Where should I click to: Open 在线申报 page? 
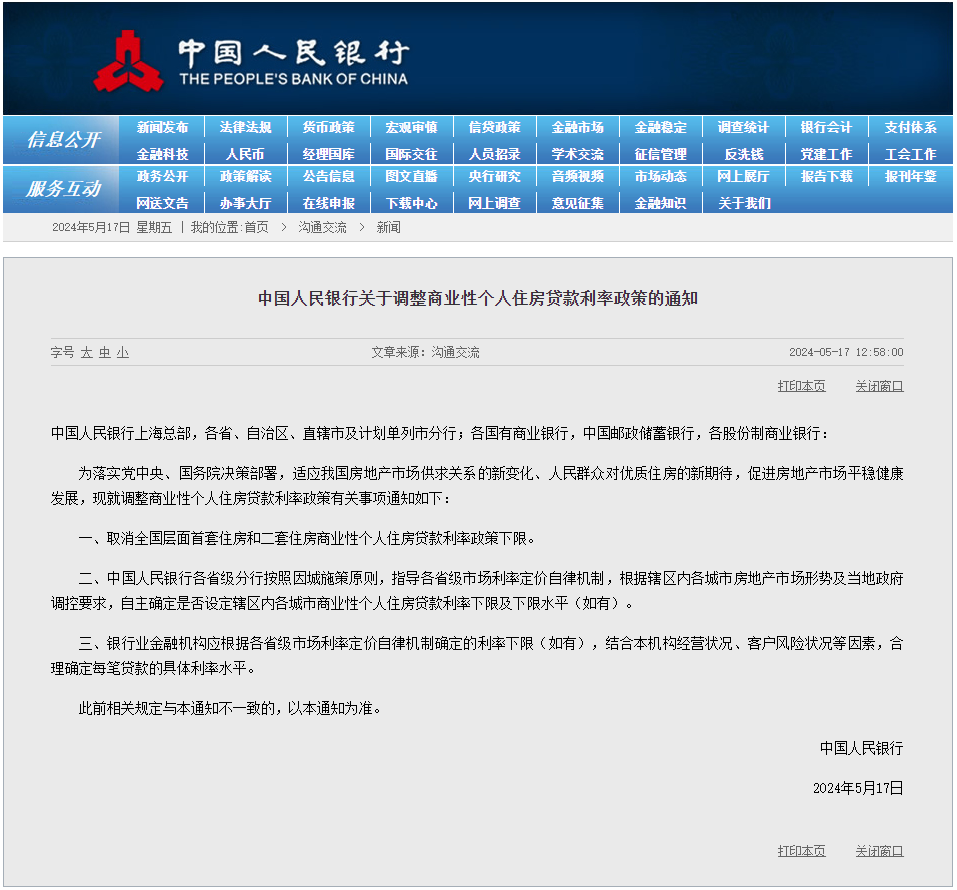tap(328, 203)
